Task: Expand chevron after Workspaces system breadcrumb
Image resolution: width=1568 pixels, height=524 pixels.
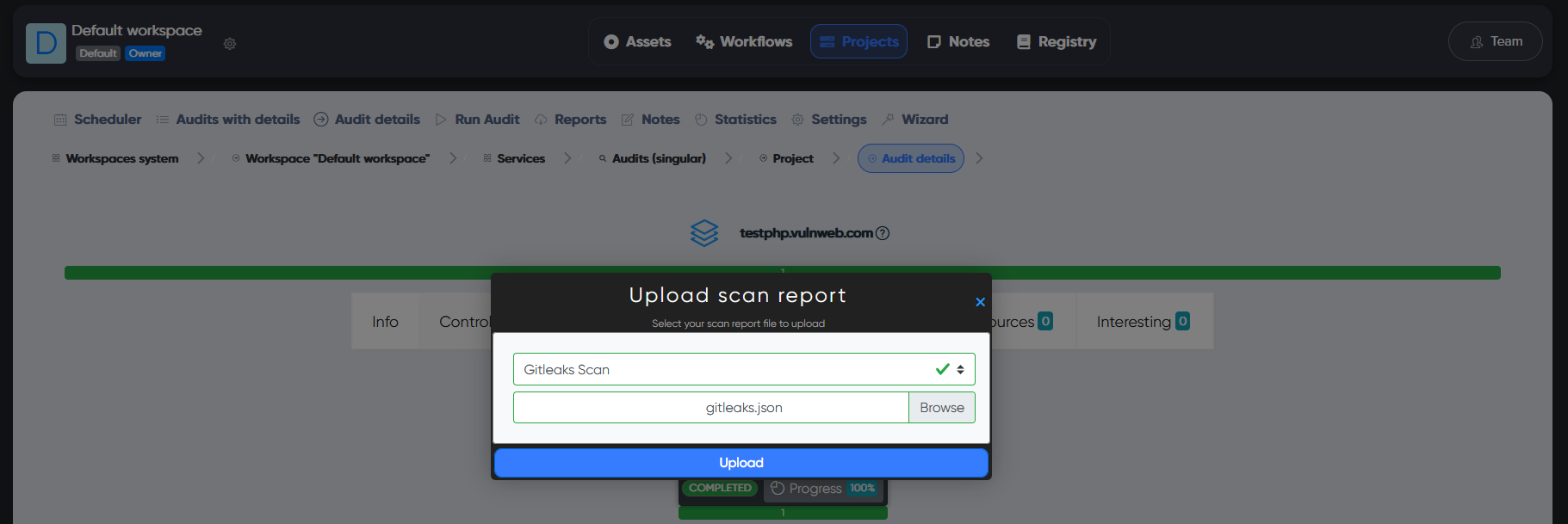Action: [x=201, y=158]
